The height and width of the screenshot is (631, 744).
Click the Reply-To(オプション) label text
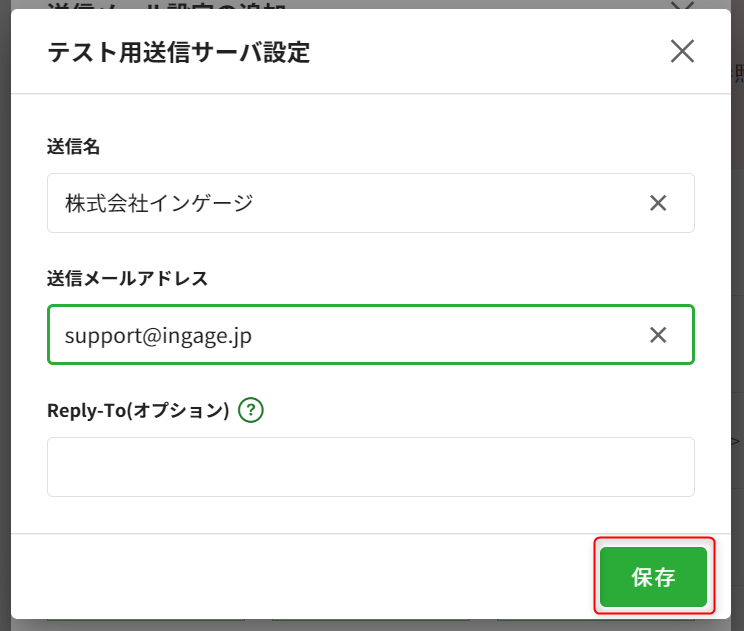[138, 410]
